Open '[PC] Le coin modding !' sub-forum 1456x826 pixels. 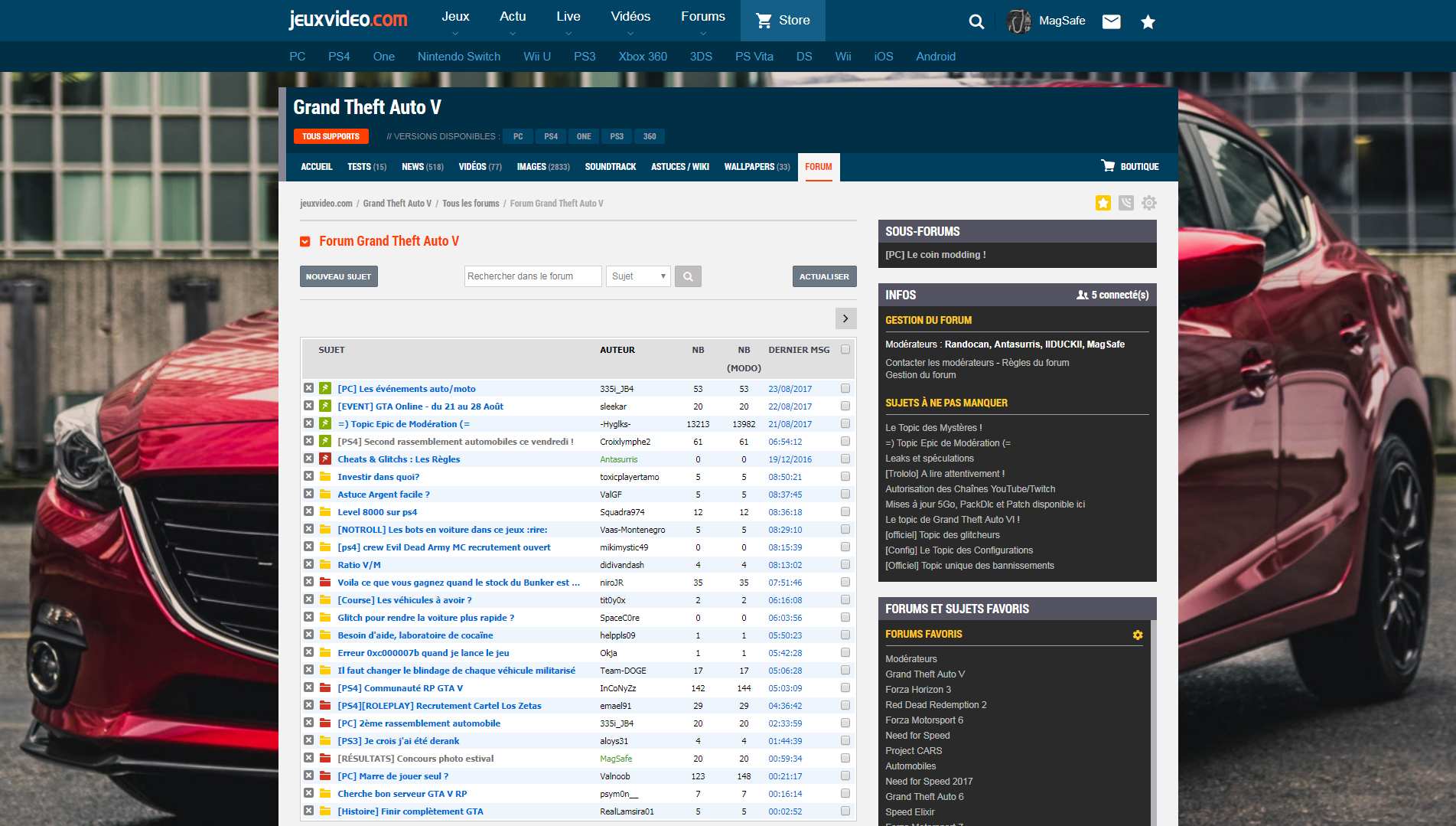[936, 255]
